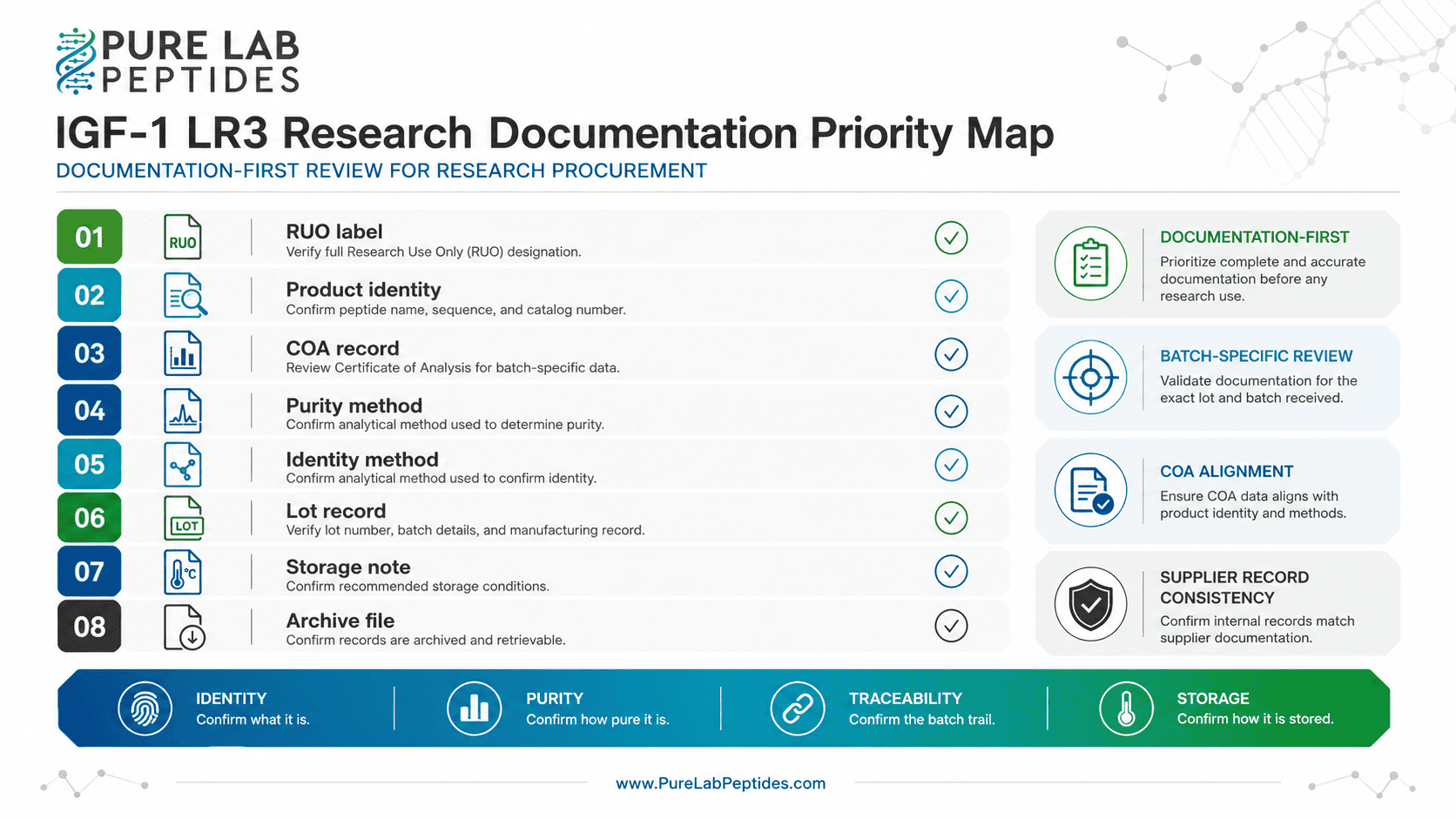Select the BATCH-SPECIFIC REVIEW heading
Image resolution: width=1456 pixels, height=819 pixels.
click(x=1256, y=356)
